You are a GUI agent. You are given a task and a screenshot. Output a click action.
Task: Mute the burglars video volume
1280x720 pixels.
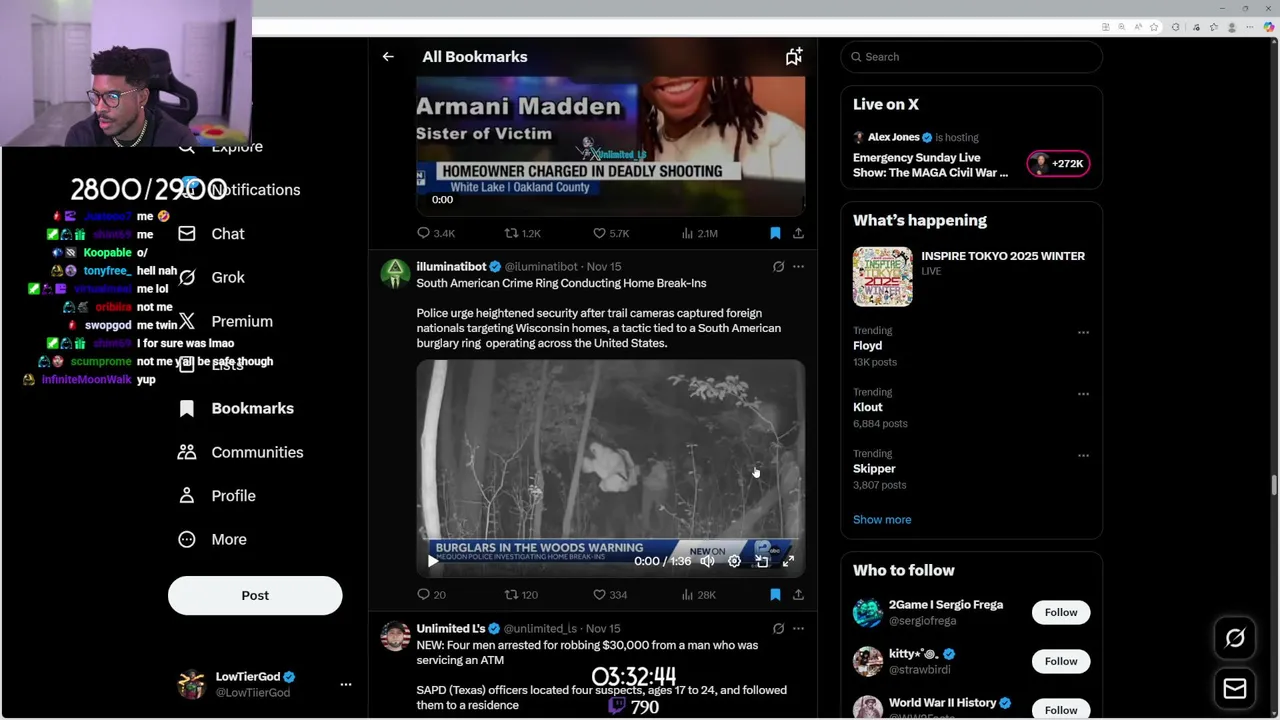(707, 561)
